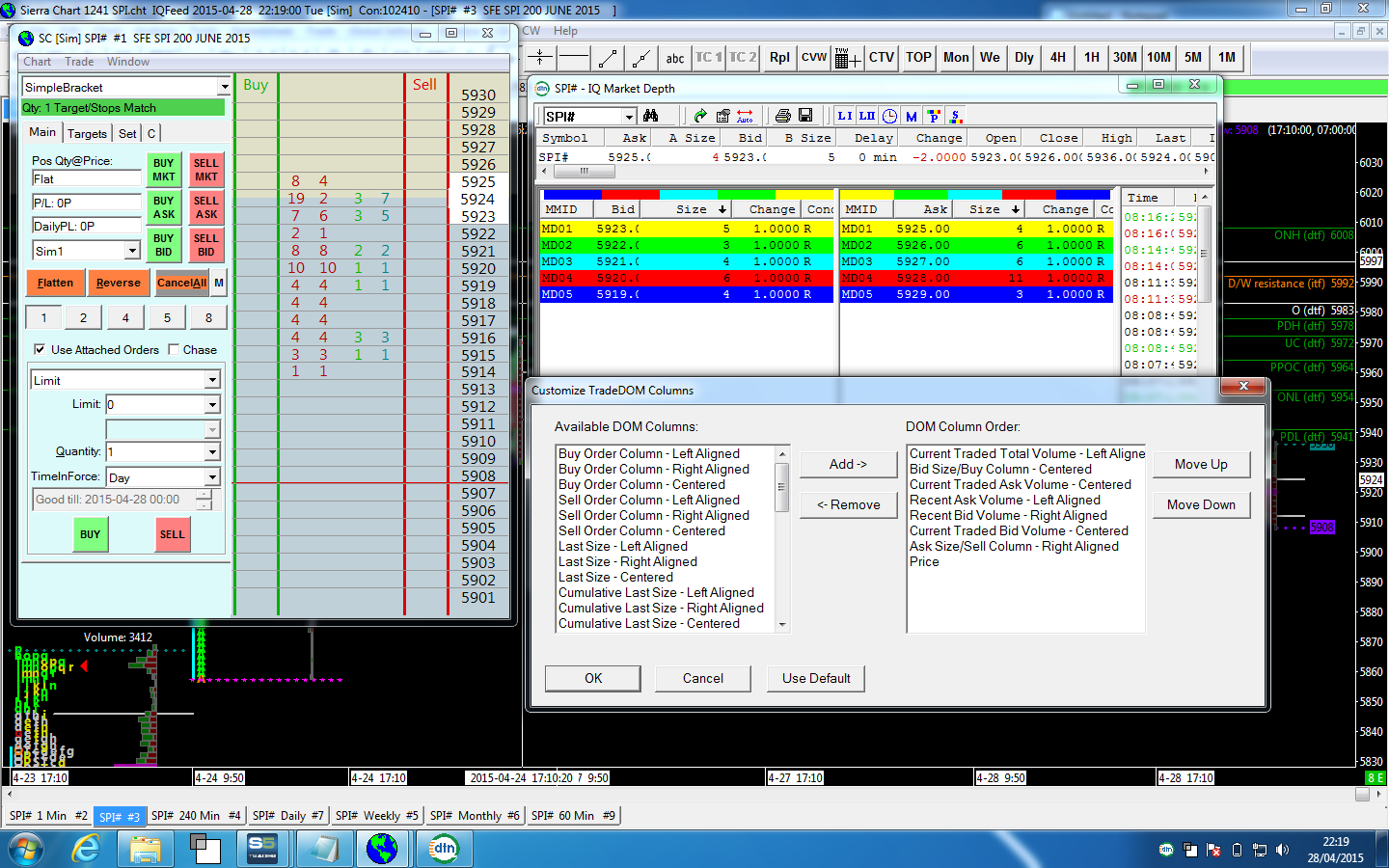Viewport: 1389px width, 868px height.
Task: Select the Level II (LII) view icon
Action: 866,116
